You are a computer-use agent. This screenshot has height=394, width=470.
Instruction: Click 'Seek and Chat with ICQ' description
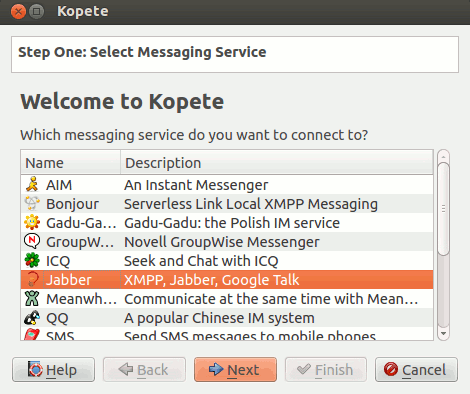[201, 261]
